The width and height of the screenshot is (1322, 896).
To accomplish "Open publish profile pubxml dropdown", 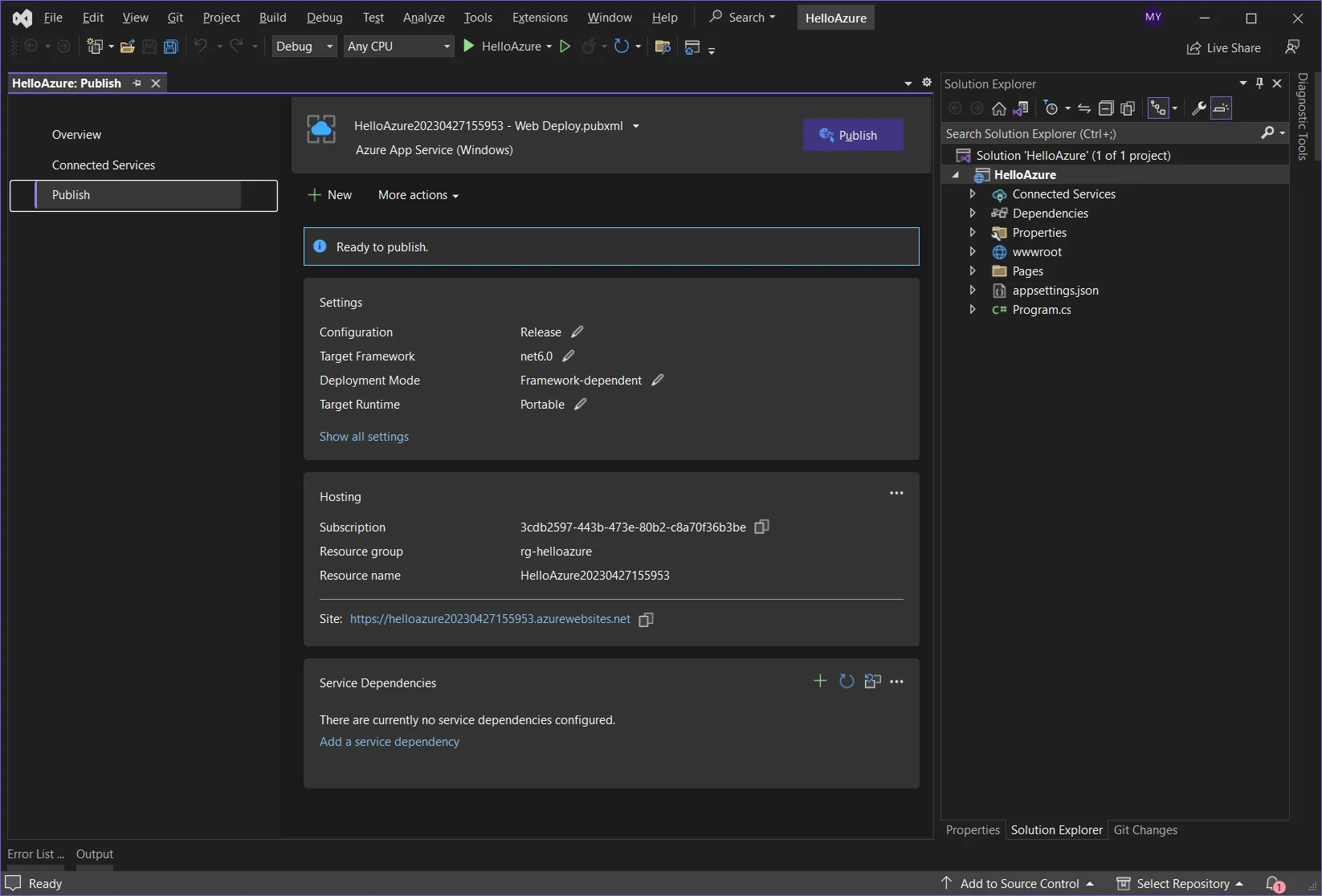I will 636,126.
